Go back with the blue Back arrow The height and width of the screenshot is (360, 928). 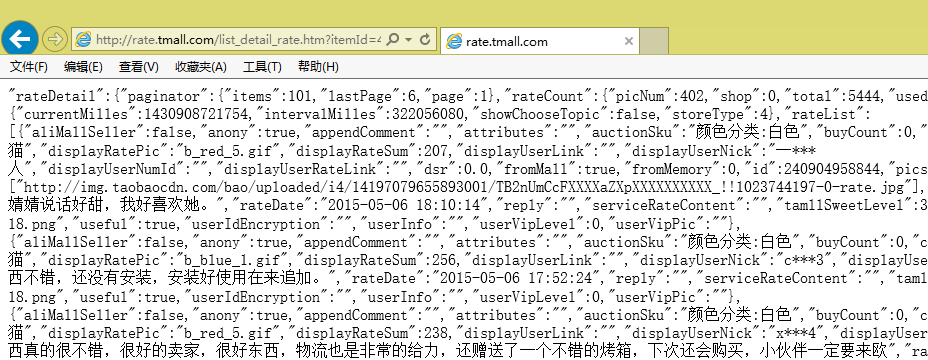[20, 39]
